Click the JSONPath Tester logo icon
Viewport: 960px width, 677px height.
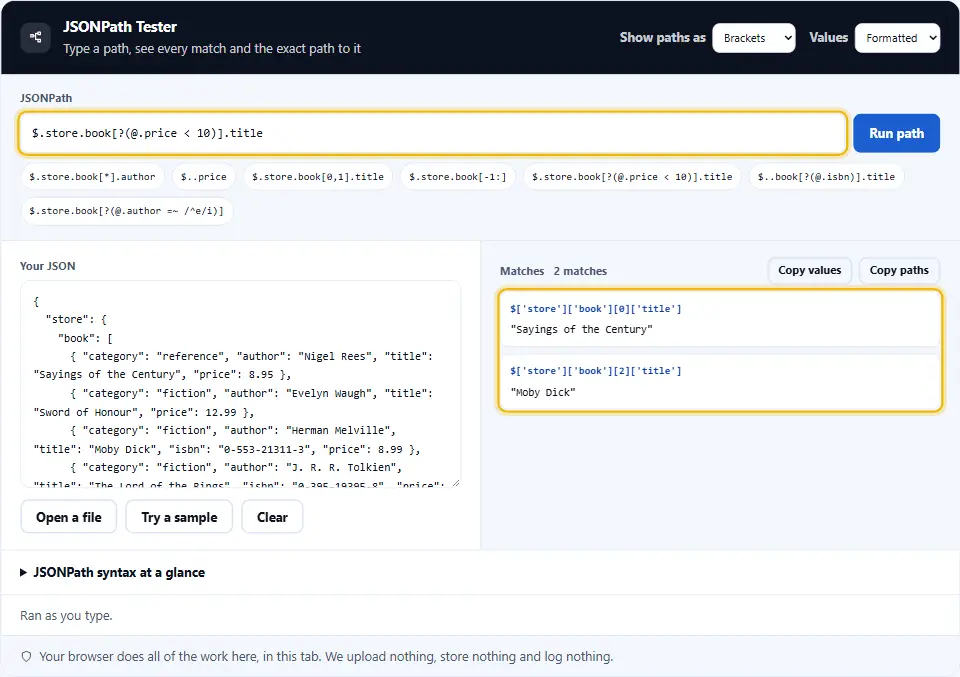(x=36, y=37)
